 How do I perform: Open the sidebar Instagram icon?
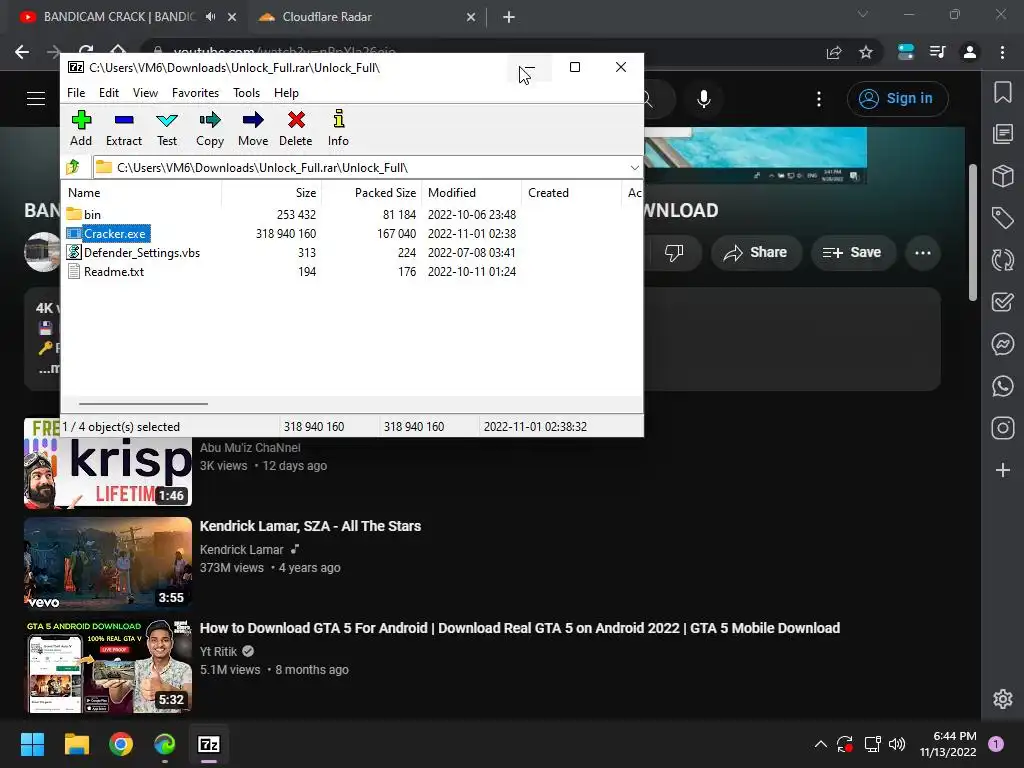[x=1002, y=428]
